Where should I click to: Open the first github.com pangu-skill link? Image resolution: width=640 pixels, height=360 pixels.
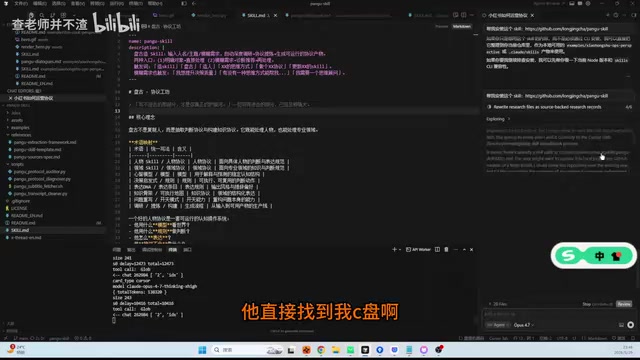click(x=566, y=29)
